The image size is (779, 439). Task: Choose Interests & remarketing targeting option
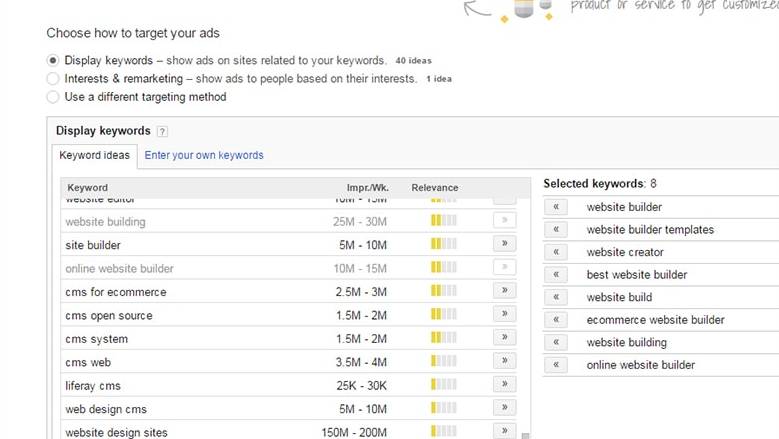point(53,79)
